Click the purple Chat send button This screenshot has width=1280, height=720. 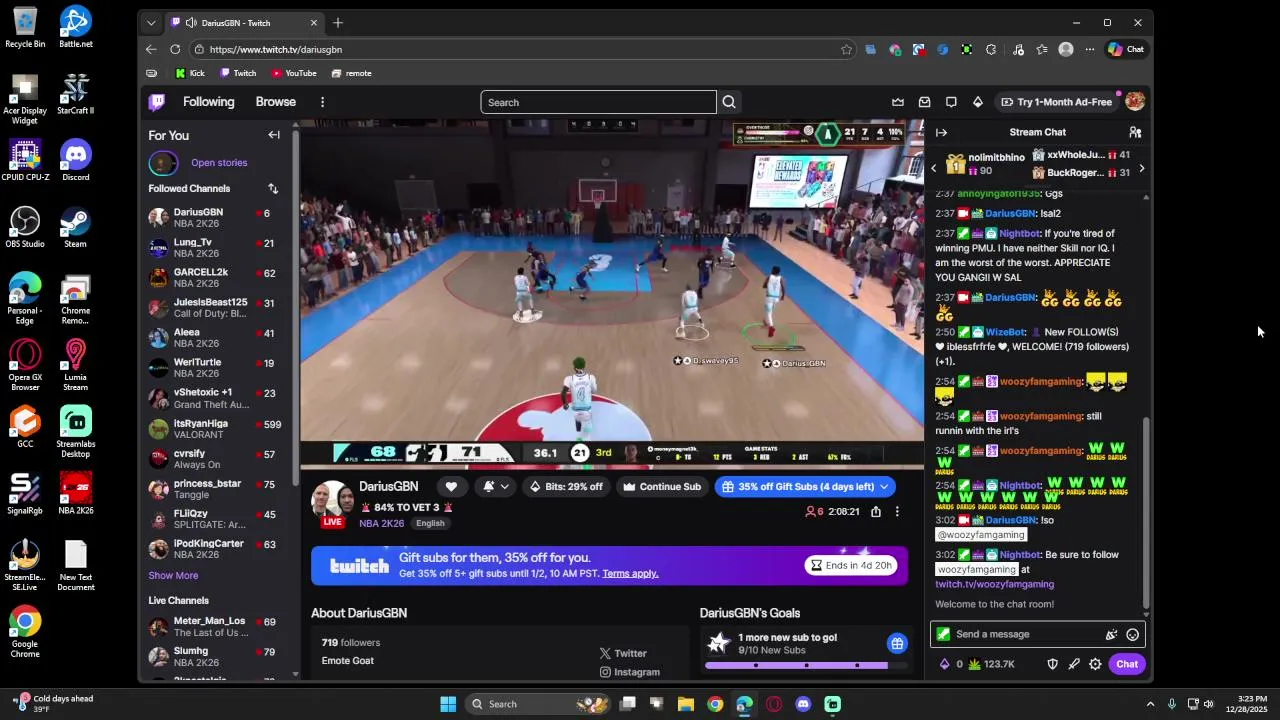pyautogui.click(x=1127, y=664)
